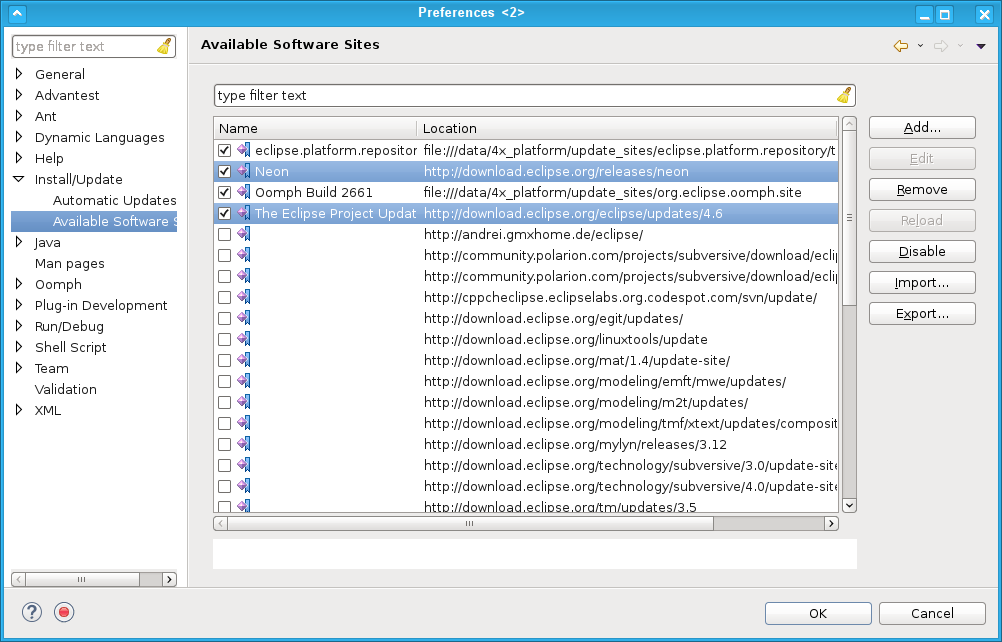Click the site icon for eclipse.platform.repository row
The width and height of the screenshot is (1002, 642).
point(243,149)
